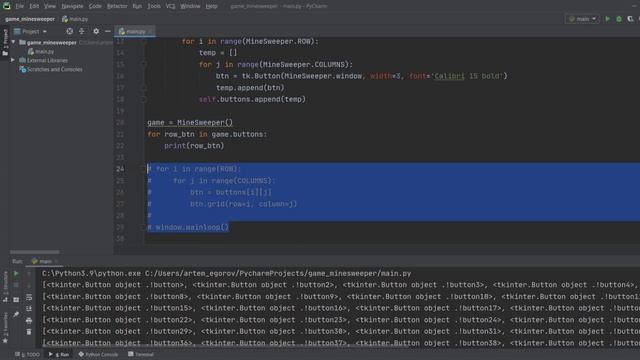This screenshot has height=360, width=640.
Task: Print the Run console output
Action: coord(29,320)
